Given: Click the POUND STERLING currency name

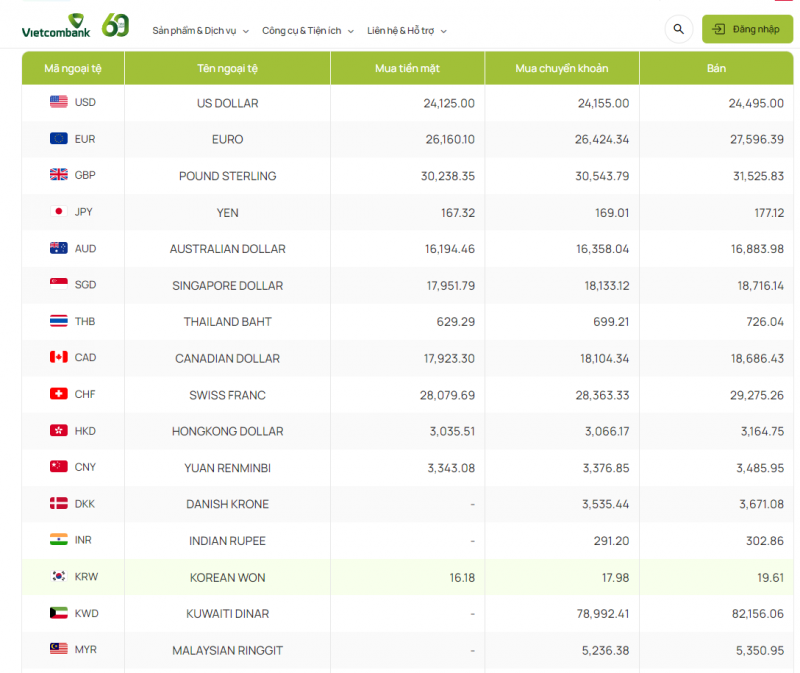Looking at the screenshot, I should coord(227,176).
